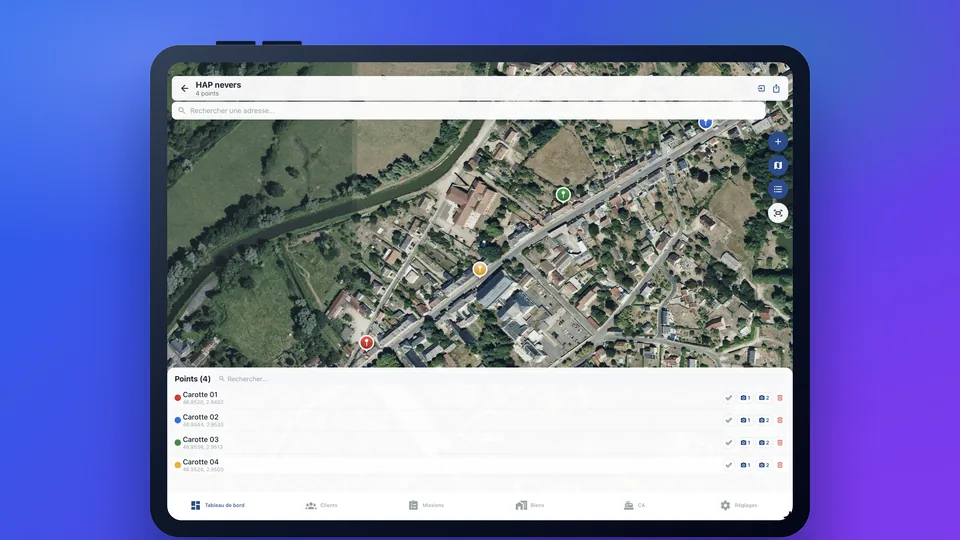Open the Réglages tab
960x540 pixels.
coord(739,506)
